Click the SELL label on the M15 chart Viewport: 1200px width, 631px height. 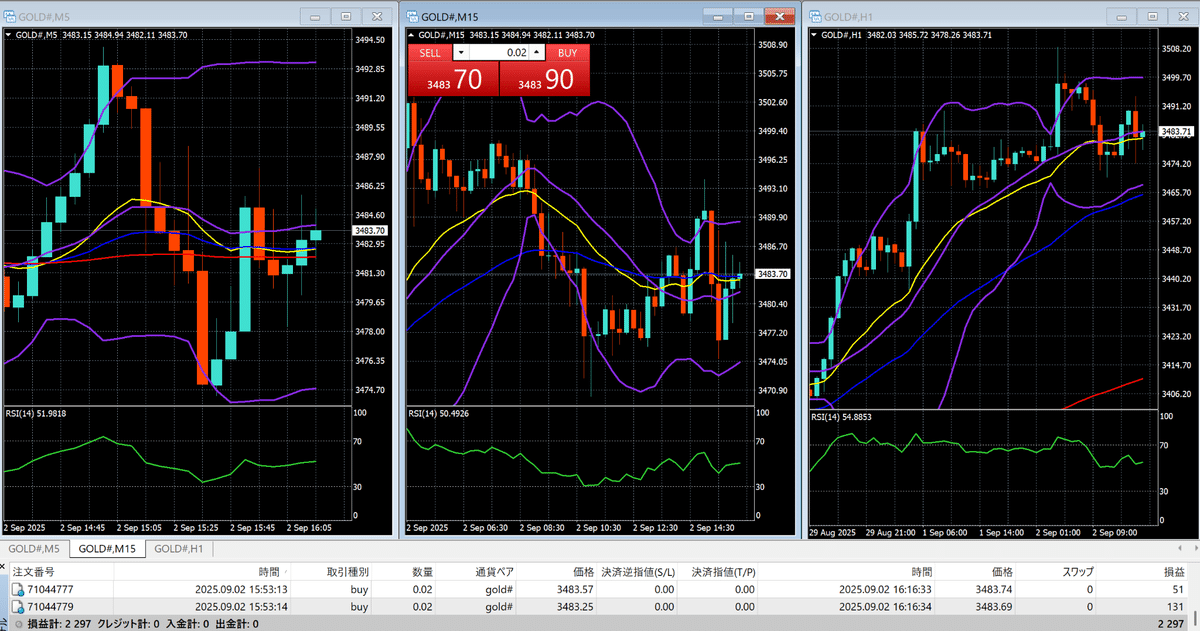tap(430, 53)
